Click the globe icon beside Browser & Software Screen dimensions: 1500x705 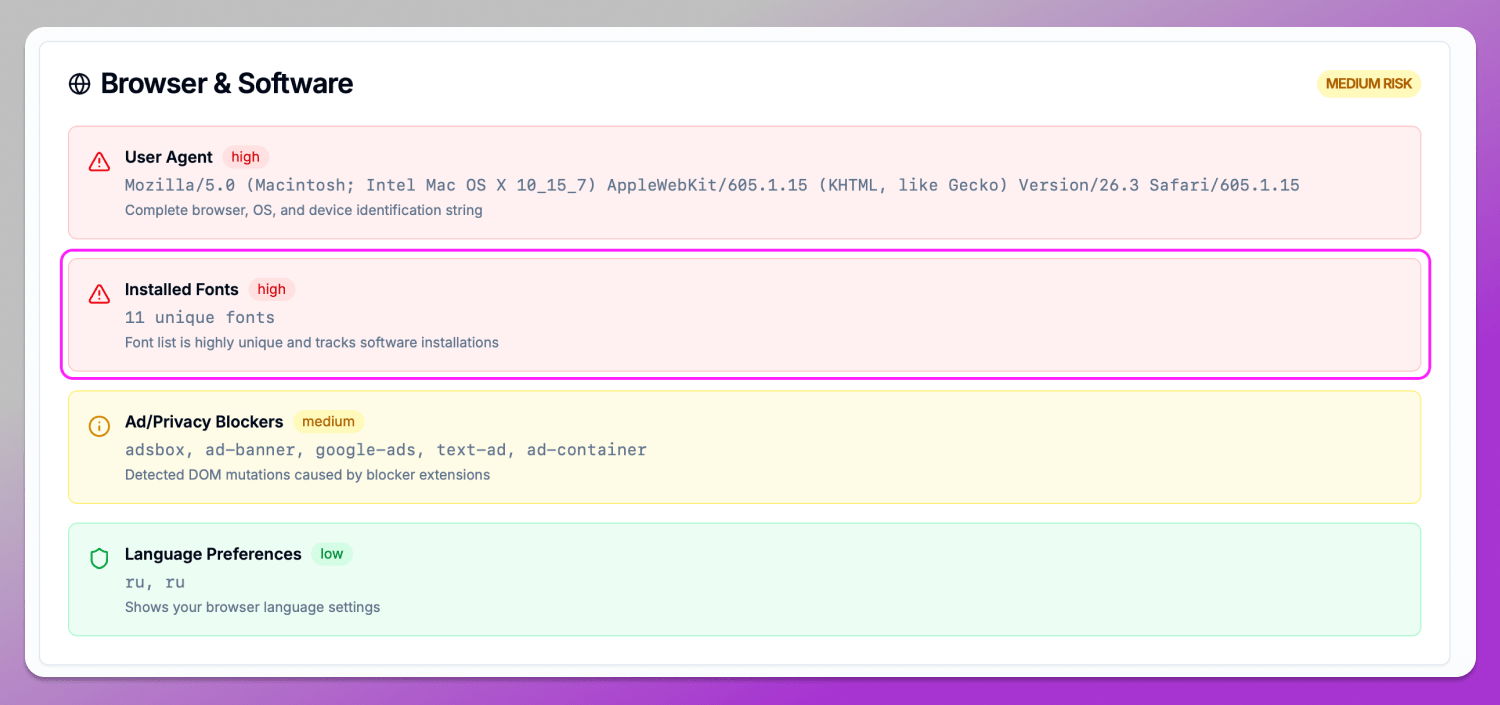pos(79,84)
